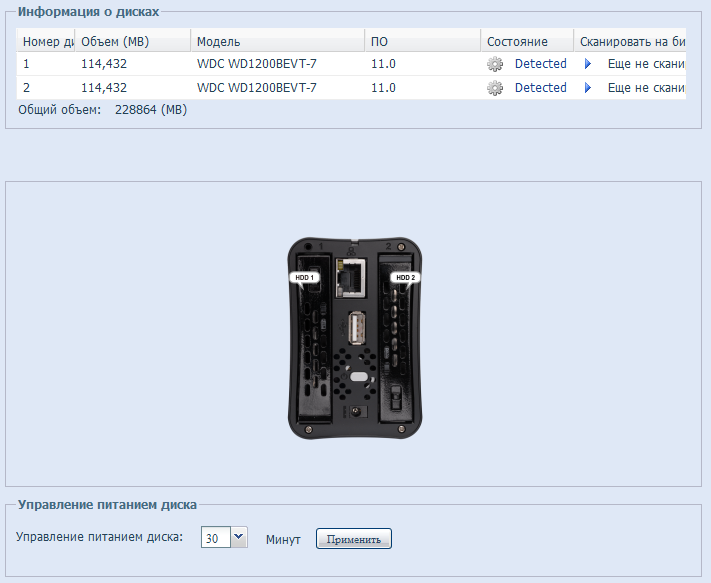The height and width of the screenshot is (583, 711).
Task: Start bad block scan for disk 1
Action: coord(588,64)
